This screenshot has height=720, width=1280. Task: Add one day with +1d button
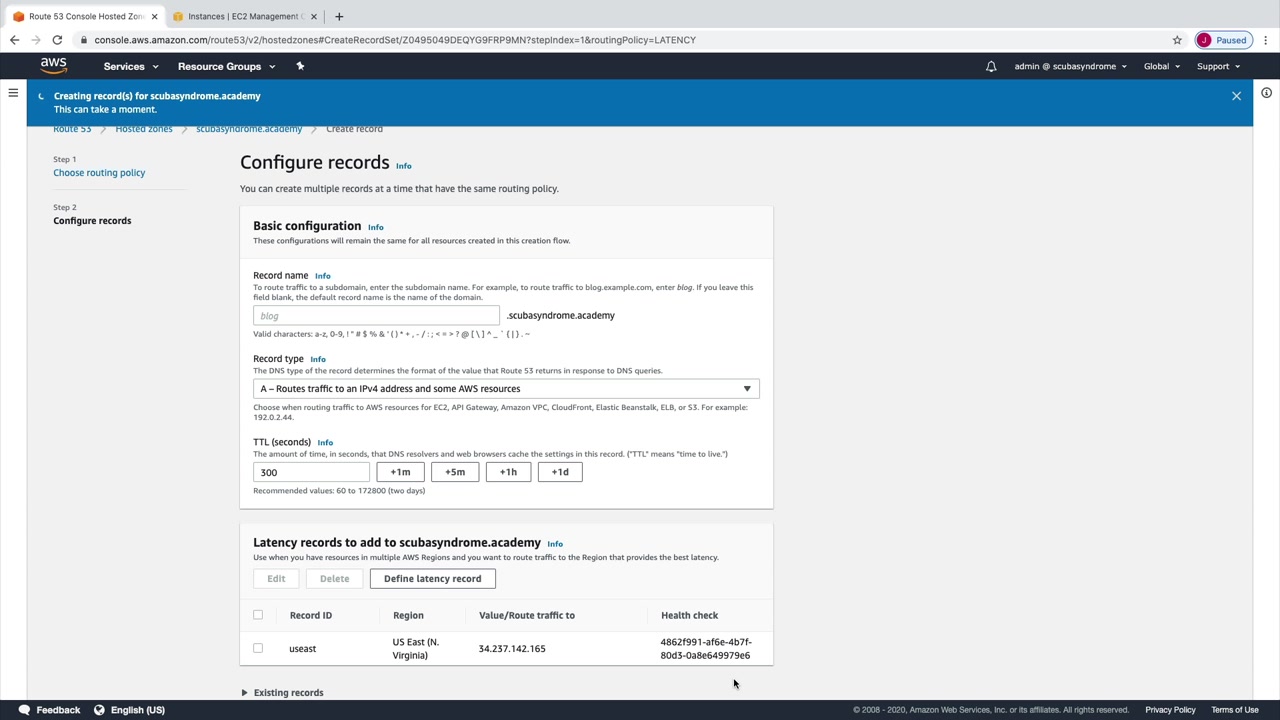click(x=560, y=472)
